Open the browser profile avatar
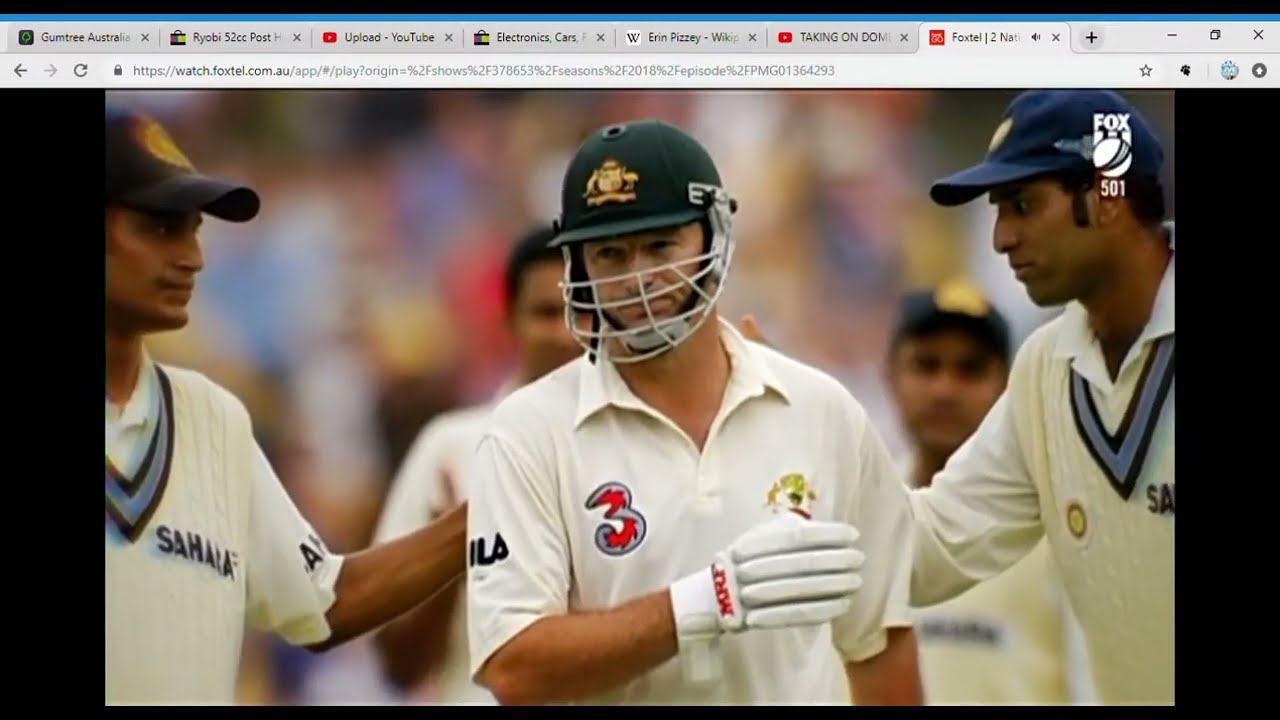Image resolution: width=1280 pixels, height=720 pixels. coord(1230,70)
